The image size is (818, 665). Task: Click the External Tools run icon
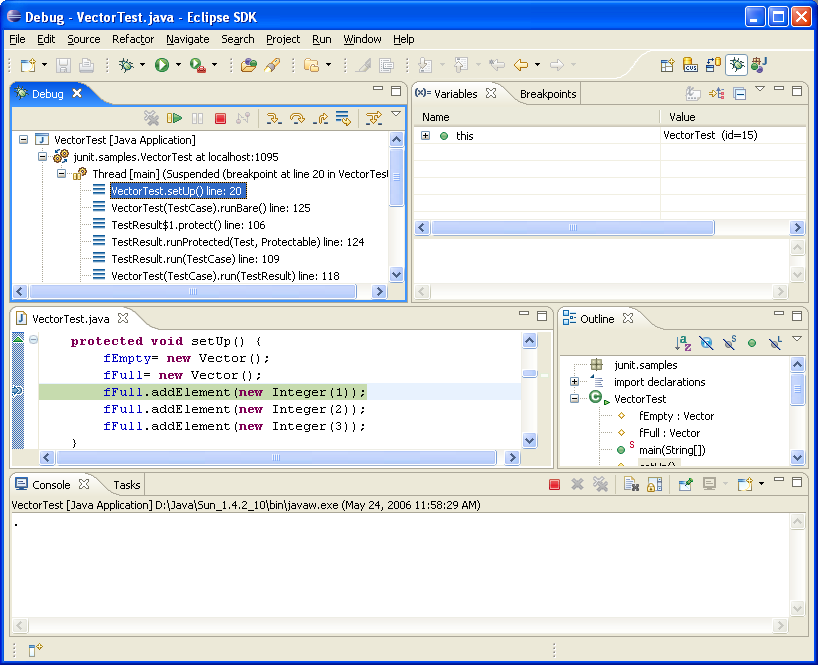[198, 65]
